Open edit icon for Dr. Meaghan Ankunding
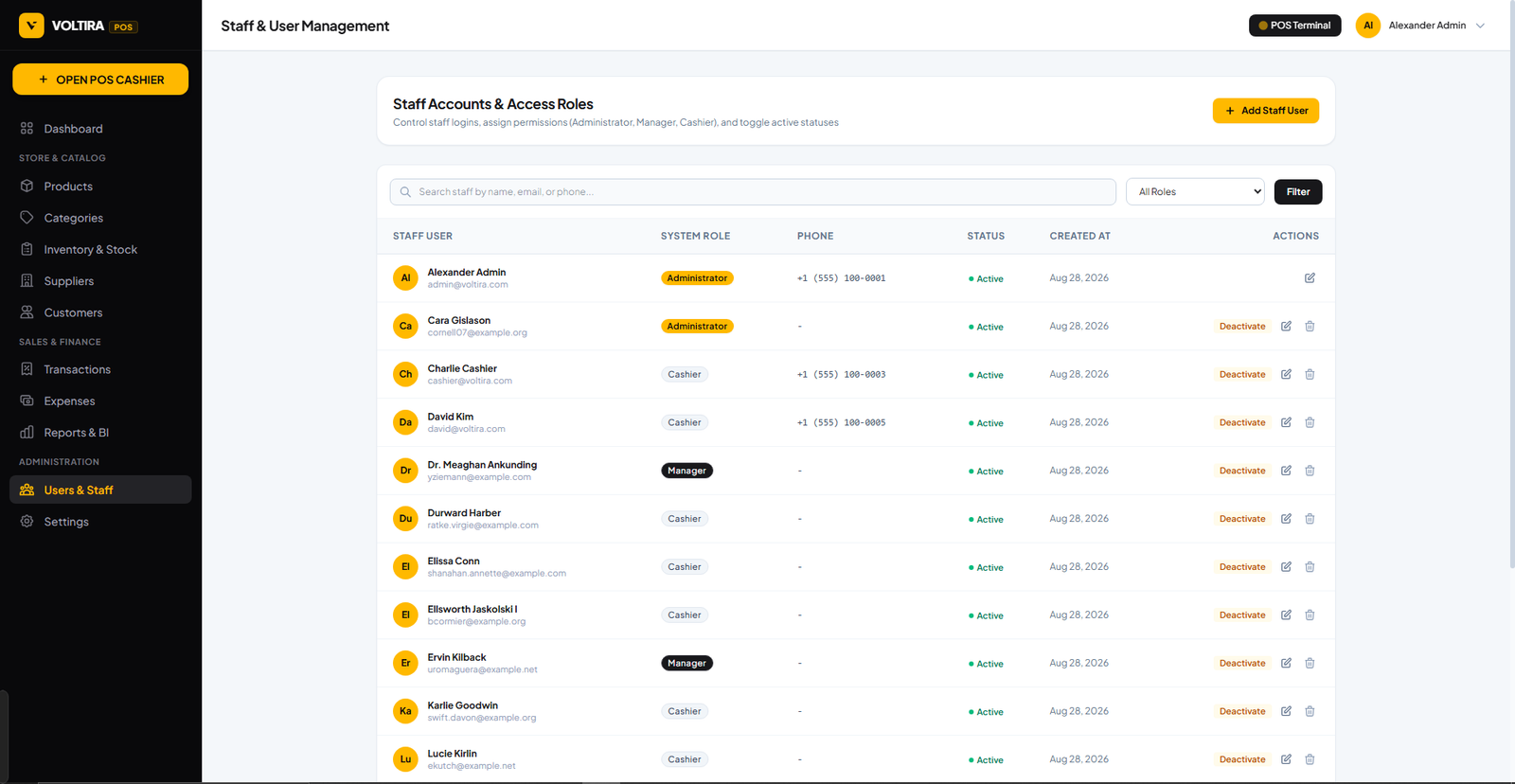This screenshot has width=1515, height=784. [x=1286, y=471]
